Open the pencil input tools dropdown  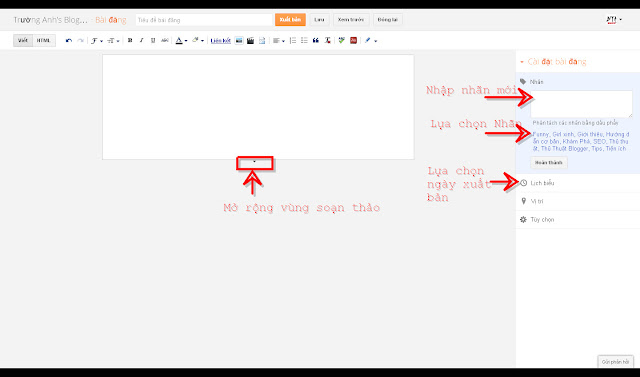point(371,40)
